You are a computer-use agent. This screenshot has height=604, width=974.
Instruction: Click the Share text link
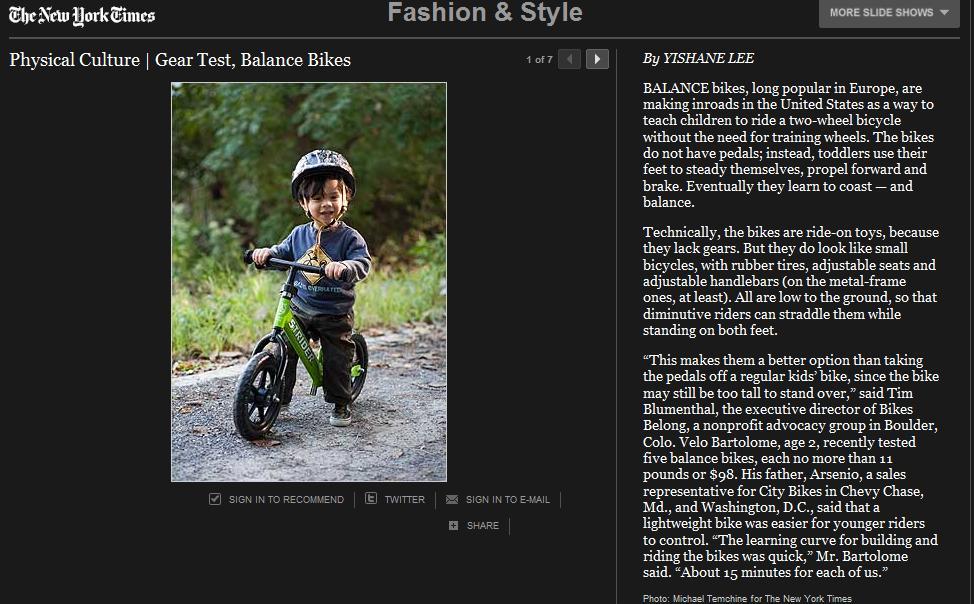click(x=482, y=525)
